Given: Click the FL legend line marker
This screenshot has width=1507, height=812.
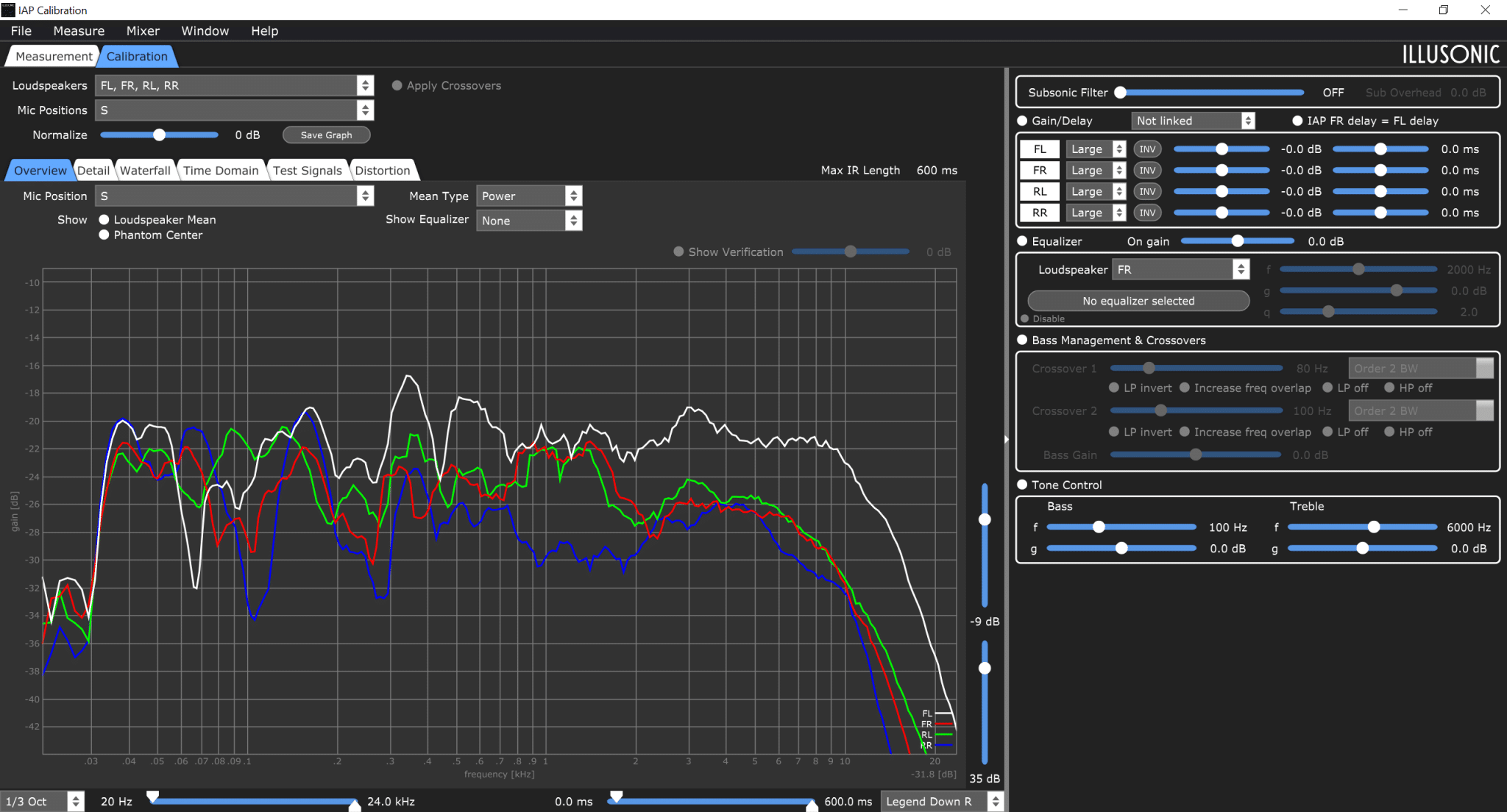Looking at the screenshot, I should pos(944,713).
